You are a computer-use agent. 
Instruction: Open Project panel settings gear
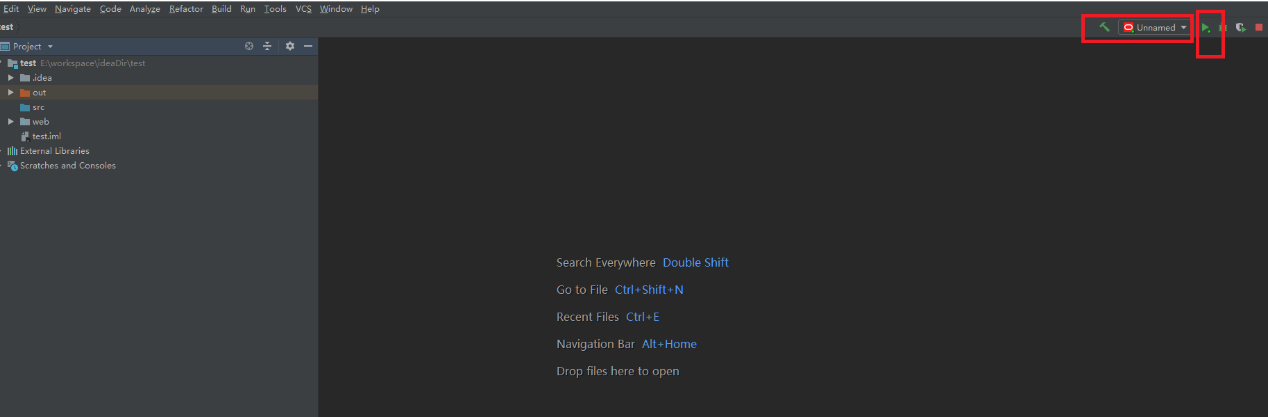[290, 46]
